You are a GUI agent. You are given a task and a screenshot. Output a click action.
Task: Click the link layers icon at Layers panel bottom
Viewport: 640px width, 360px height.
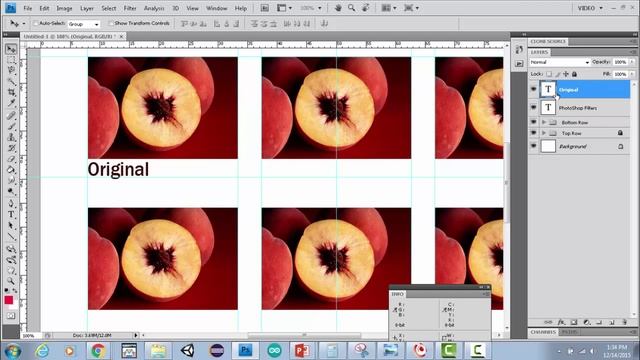click(548, 322)
